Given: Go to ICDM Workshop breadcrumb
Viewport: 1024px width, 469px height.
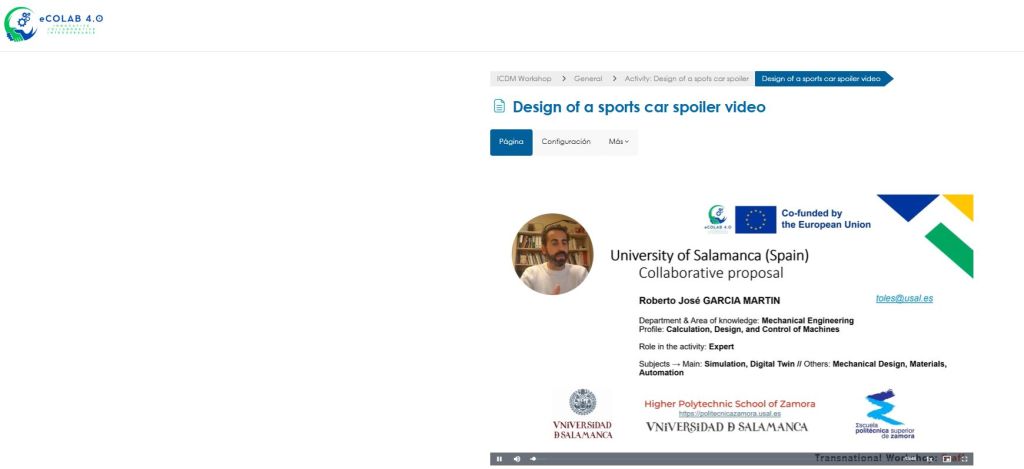Looking at the screenshot, I should [524, 79].
